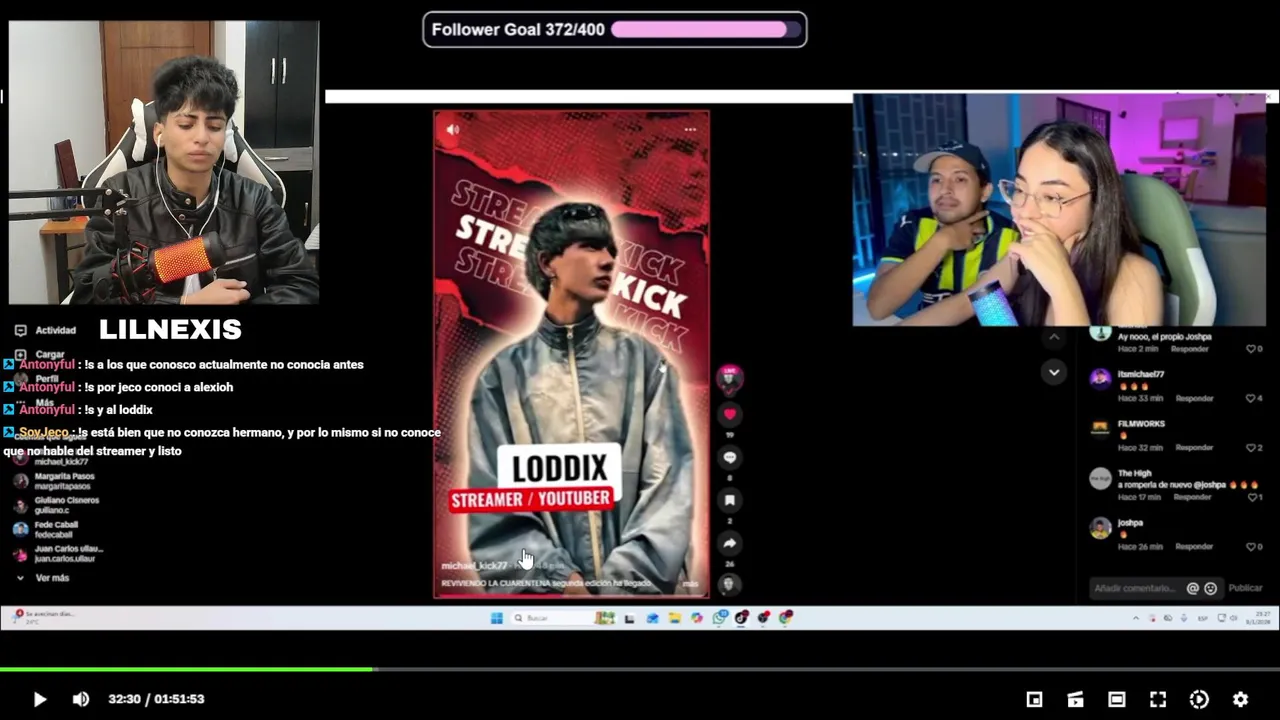
Task: Reply to joshpa's comment from 26 min ago
Action: (x=1194, y=547)
